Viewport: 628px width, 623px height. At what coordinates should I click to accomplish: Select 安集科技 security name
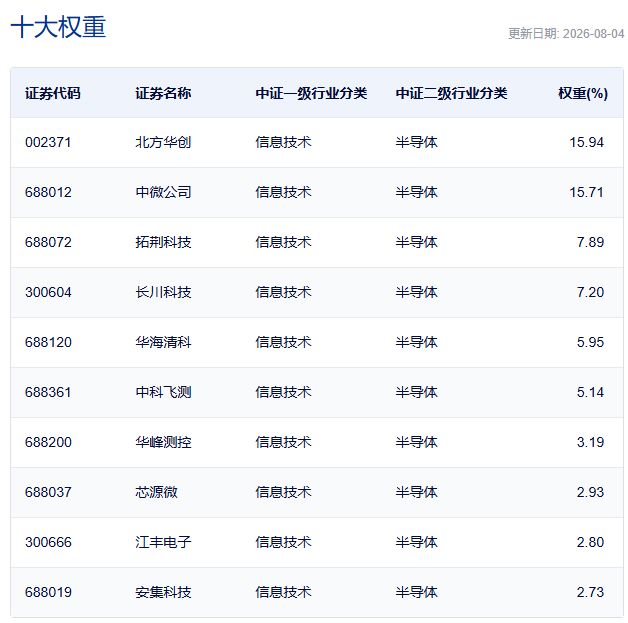[x=163, y=593]
